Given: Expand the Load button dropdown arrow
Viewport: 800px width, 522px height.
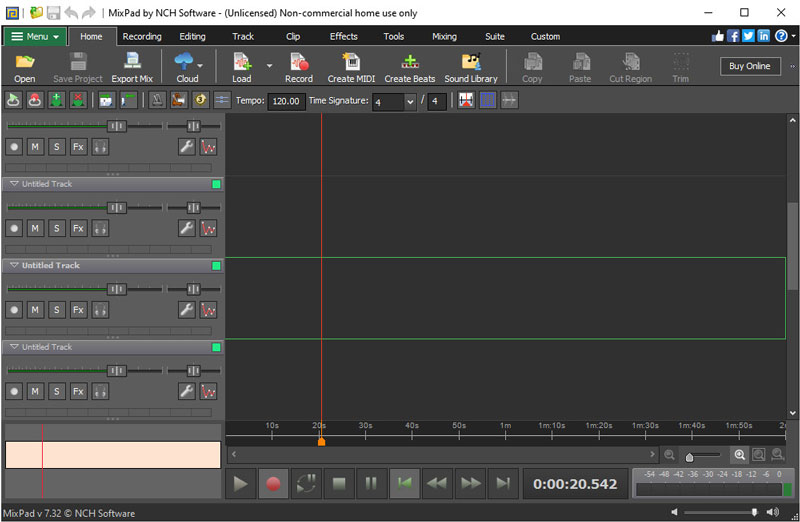Looking at the screenshot, I should (x=269, y=66).
